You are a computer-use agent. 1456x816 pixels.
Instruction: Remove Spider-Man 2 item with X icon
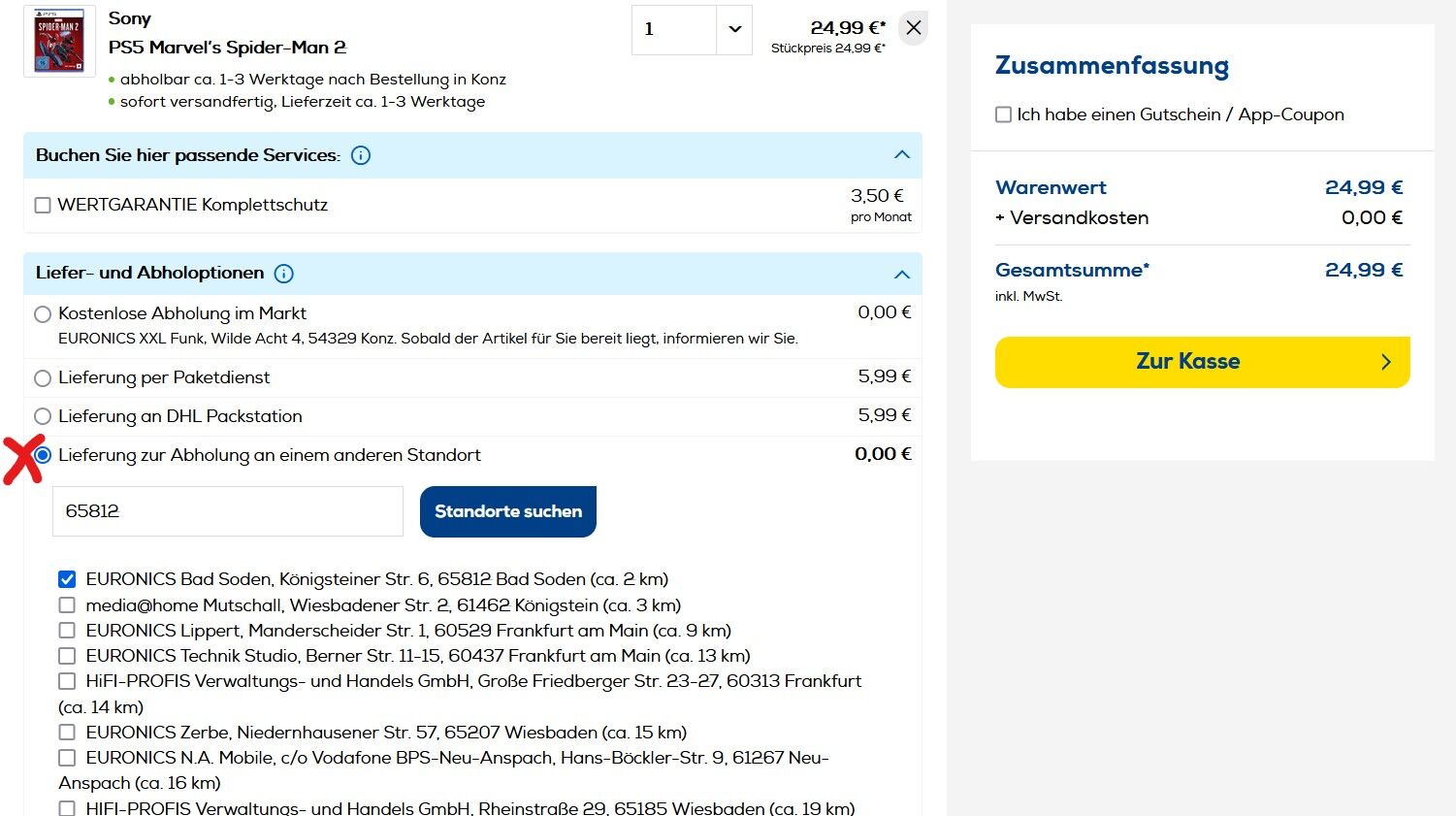pos(913,28)
